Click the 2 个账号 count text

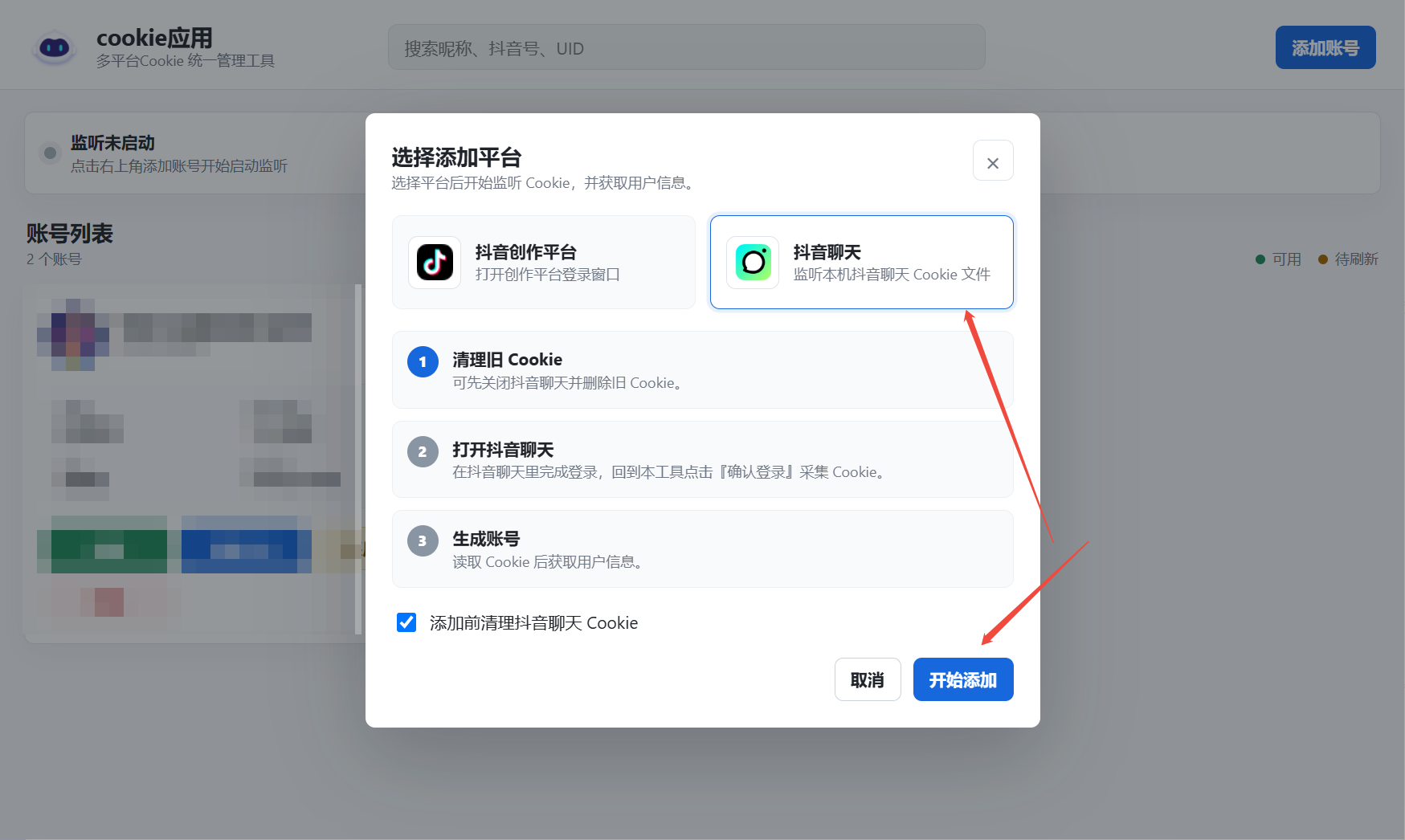54,259
